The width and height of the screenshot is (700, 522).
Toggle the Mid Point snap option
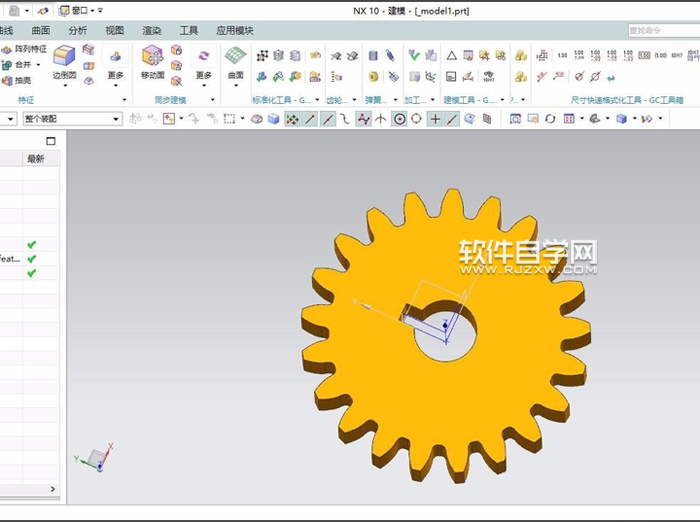click(328, 119)
